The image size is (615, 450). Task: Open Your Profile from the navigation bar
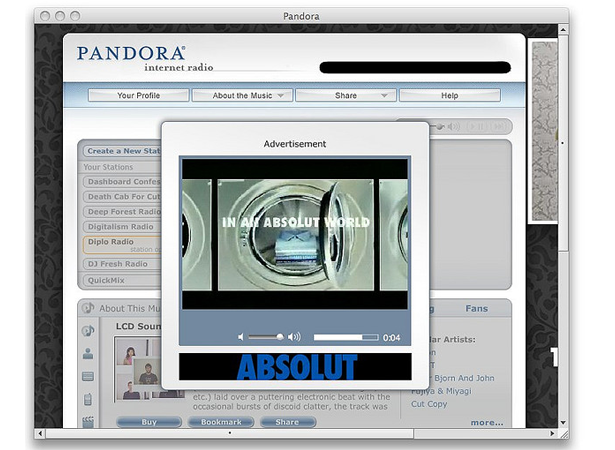[x=138, y=95]
